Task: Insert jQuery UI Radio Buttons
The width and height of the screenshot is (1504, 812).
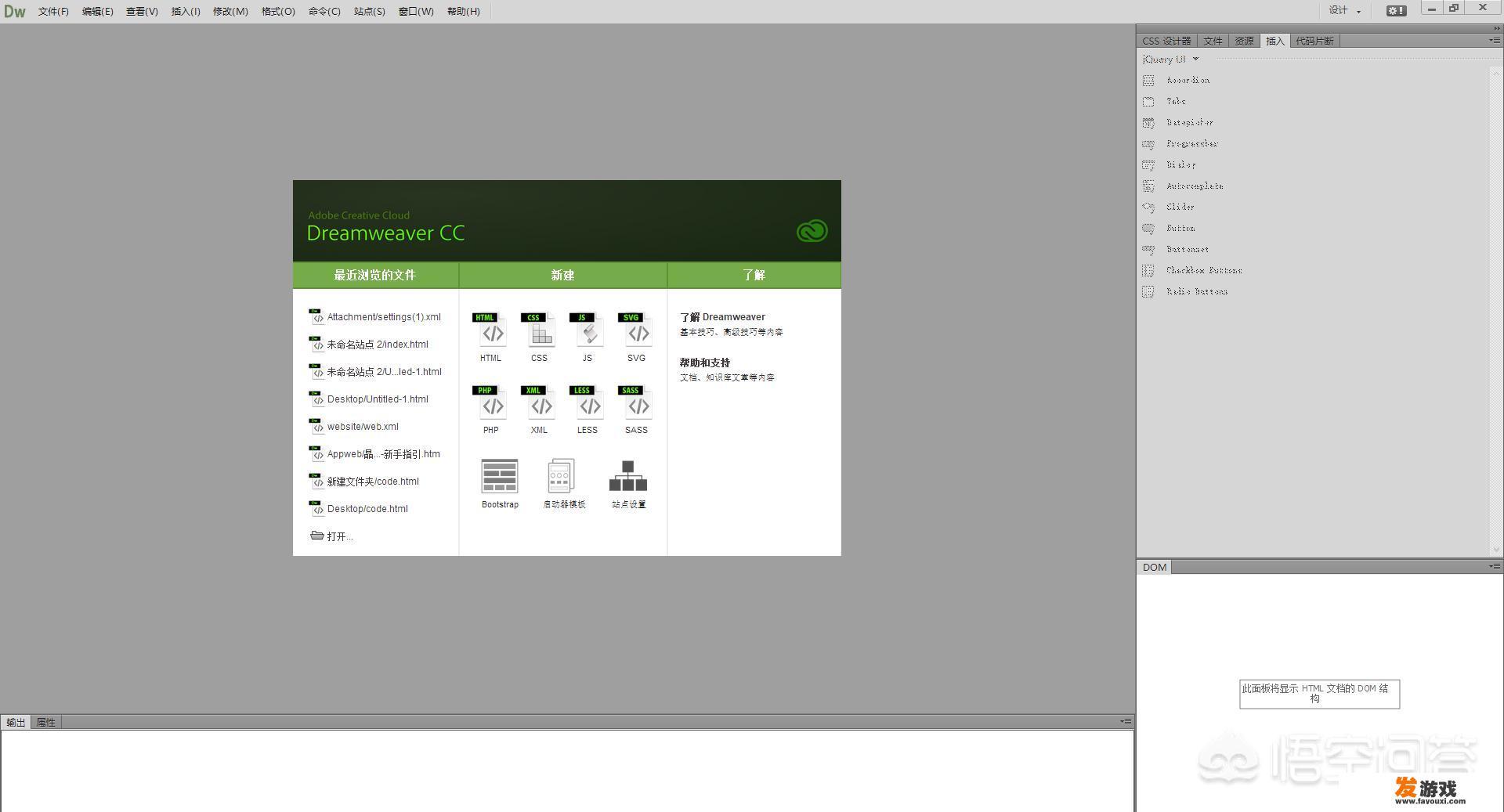Action: 1185,291
